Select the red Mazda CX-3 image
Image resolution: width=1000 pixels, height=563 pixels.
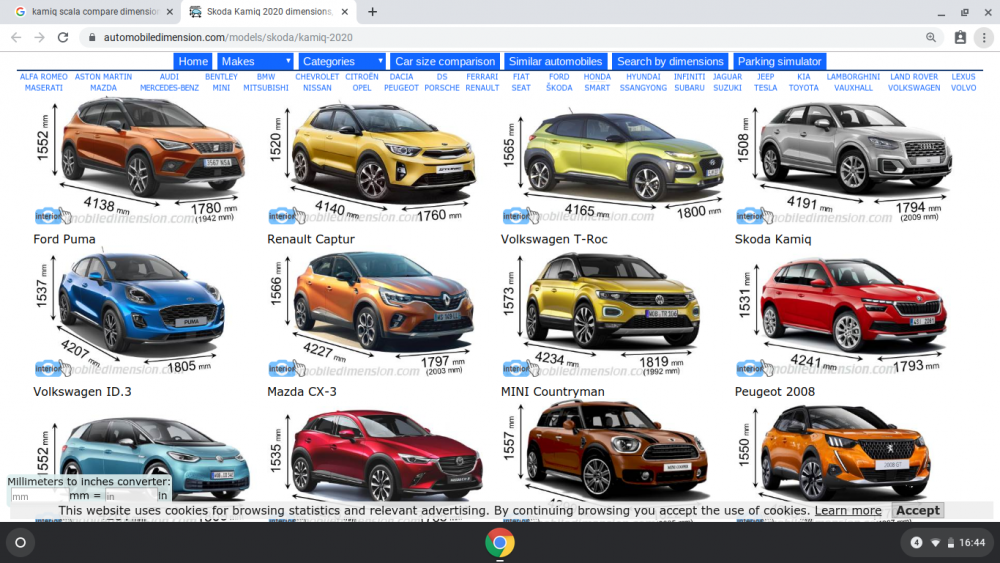coord(386,455)
